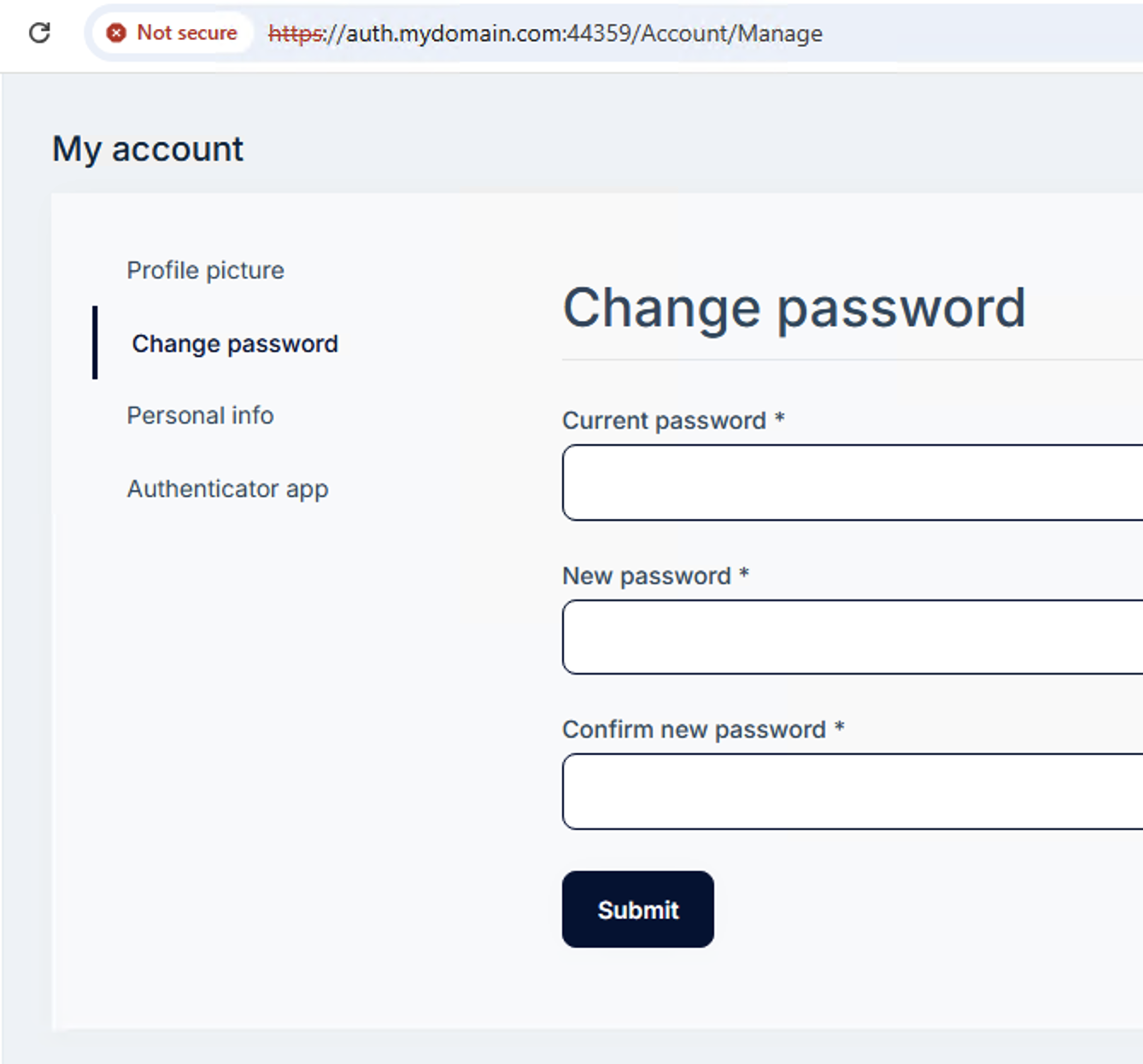The width and height of the screenshot is (1143, 1064).
Task: Click the "My account" page heading
Action: pyautogui.click(x=148, y=149)
